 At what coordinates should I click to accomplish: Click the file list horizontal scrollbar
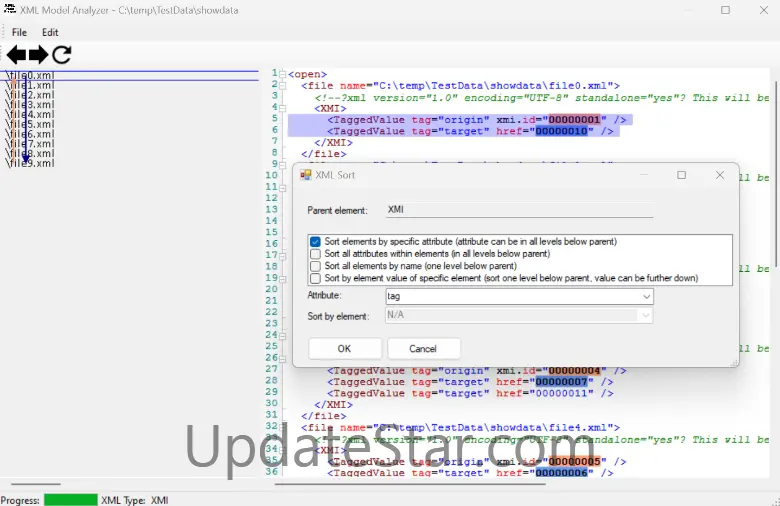36,484
